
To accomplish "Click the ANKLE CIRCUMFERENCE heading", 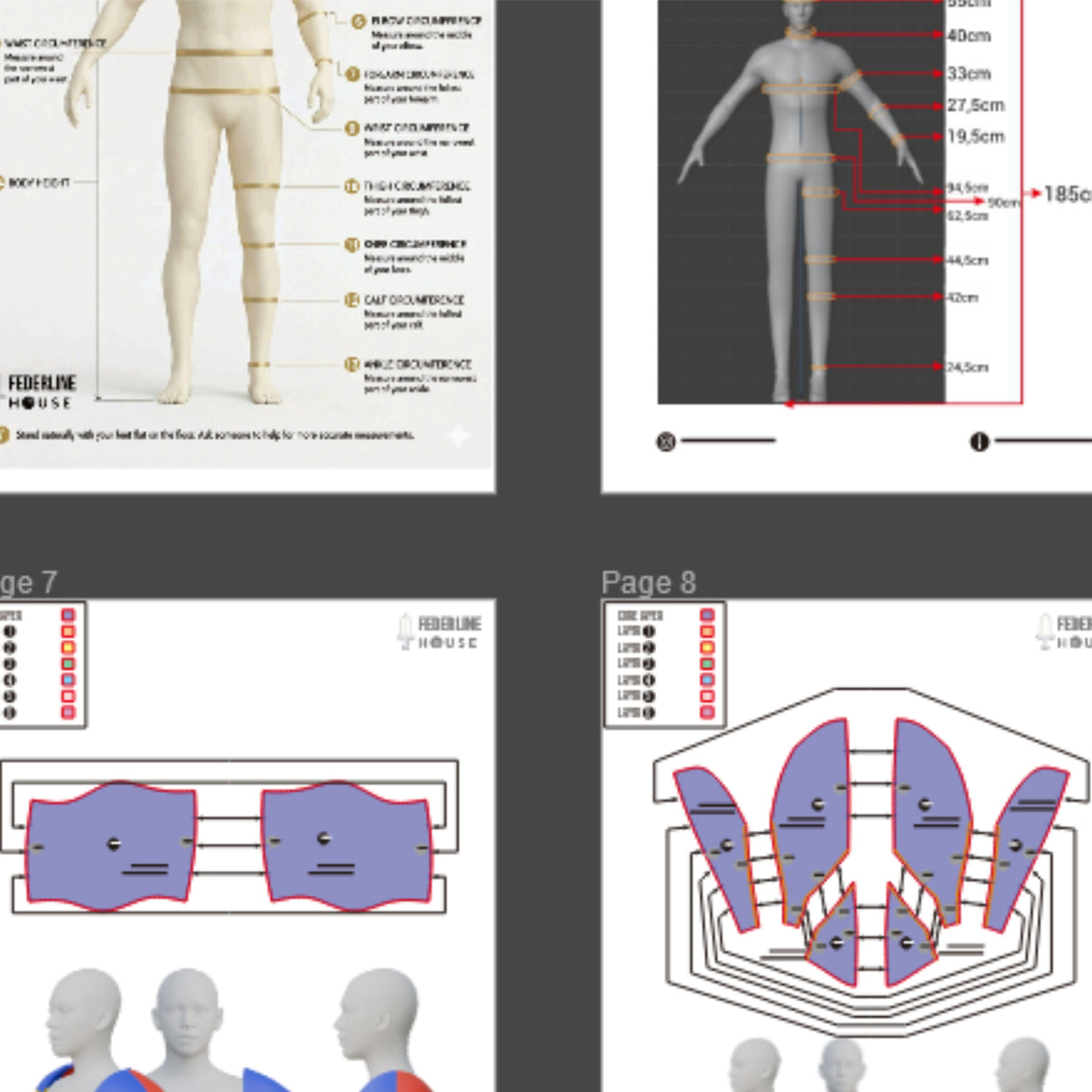I will (x=417, y=364).
